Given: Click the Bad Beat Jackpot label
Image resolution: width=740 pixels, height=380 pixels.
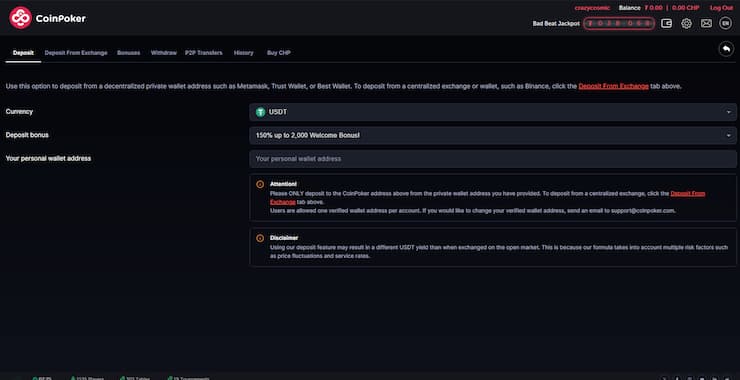Looking at the screenshot, I should (x=556, y=24).
